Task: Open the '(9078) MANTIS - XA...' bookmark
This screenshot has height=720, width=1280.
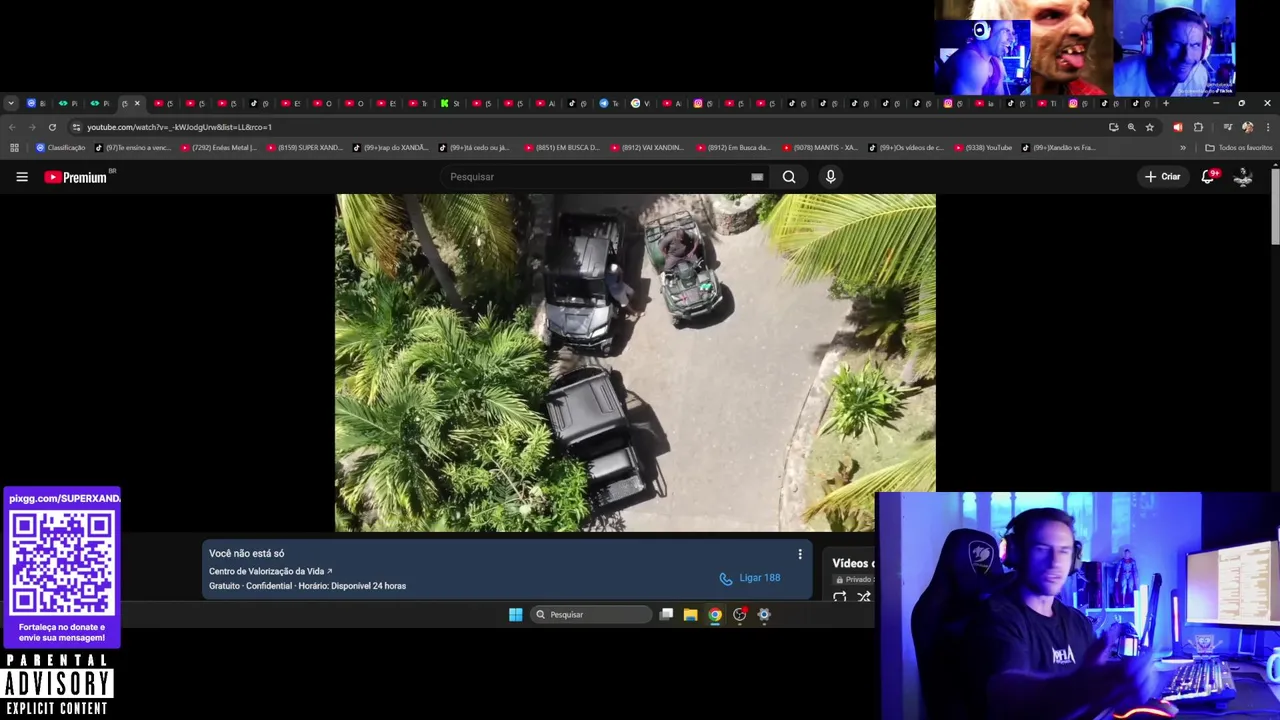Action: tap(821, 148)
